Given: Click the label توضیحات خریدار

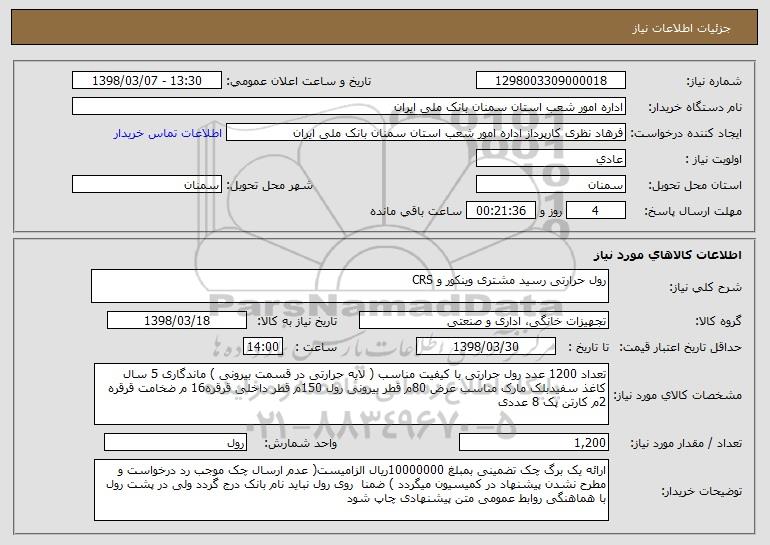Looking at the screenshot, I should coord(702,491).
